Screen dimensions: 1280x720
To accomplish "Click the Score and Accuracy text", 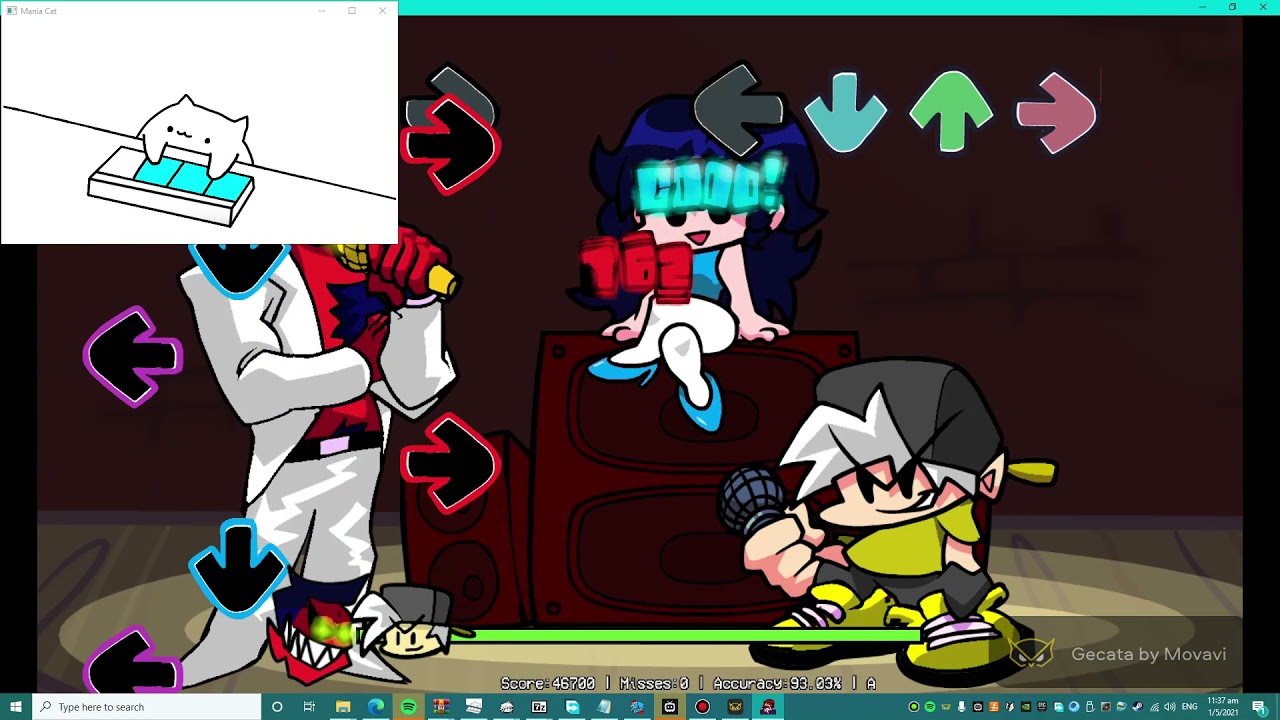I will pyautogui.click(x=687, y=683).
